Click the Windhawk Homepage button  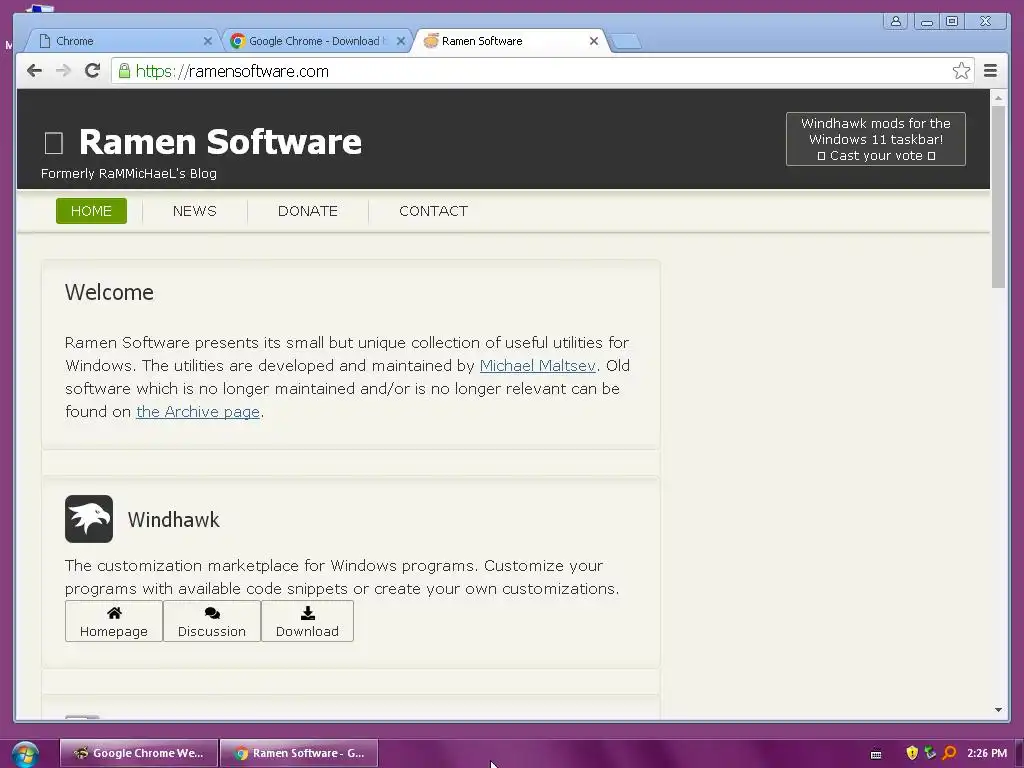tap(114, 621)
